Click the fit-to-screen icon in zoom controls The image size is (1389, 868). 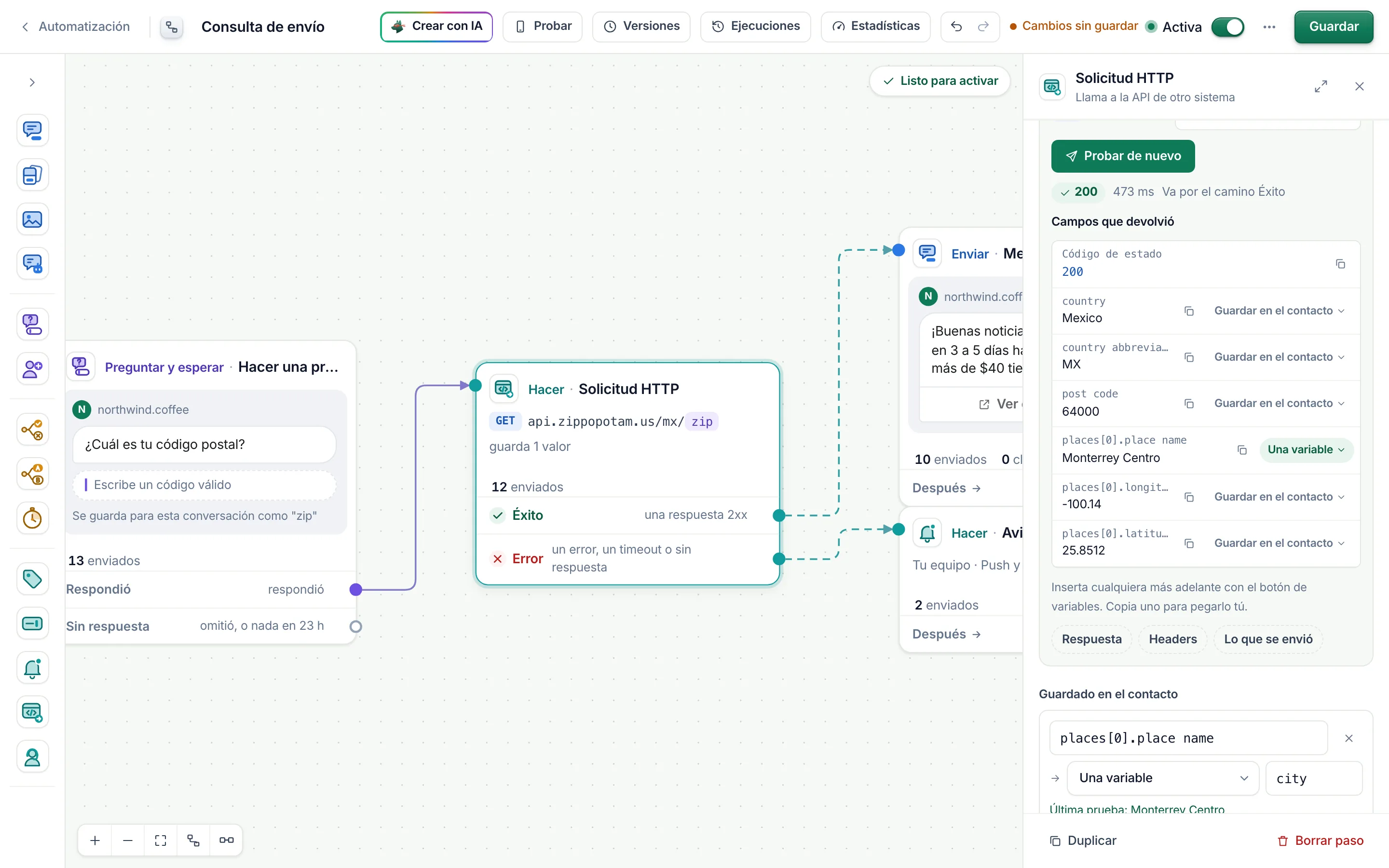161,841
